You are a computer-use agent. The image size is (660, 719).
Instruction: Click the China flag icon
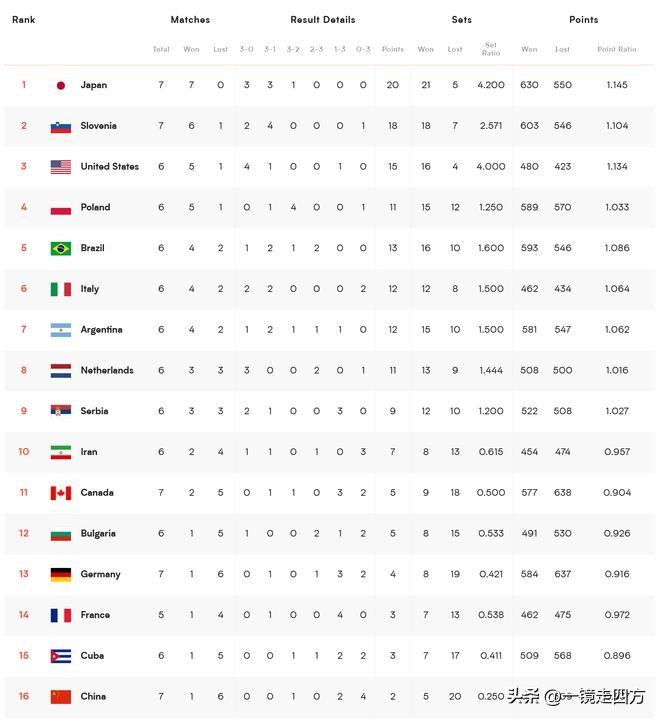60,697
